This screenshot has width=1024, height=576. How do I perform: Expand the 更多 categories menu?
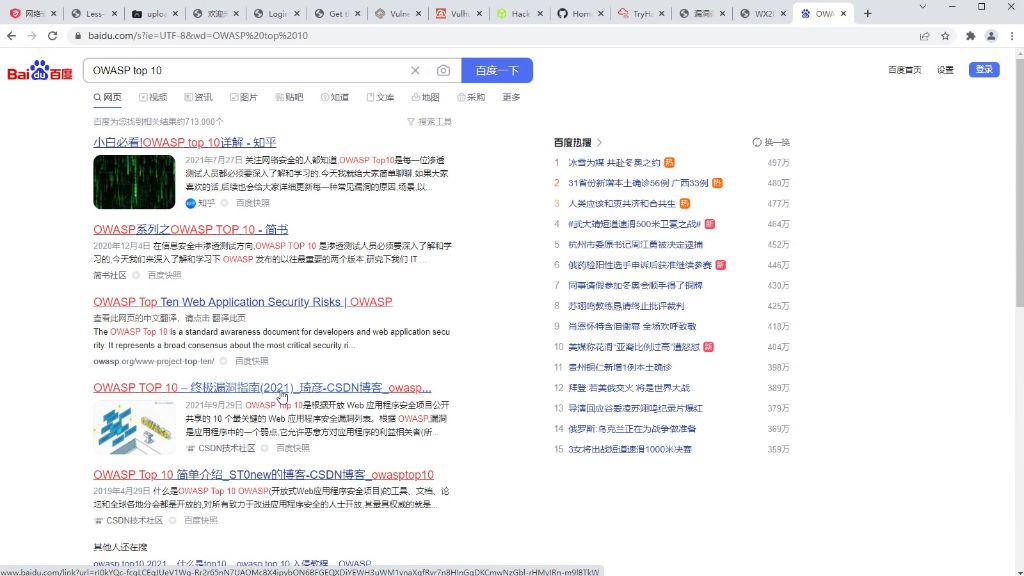pyautogui.click(x=511, y=97)
